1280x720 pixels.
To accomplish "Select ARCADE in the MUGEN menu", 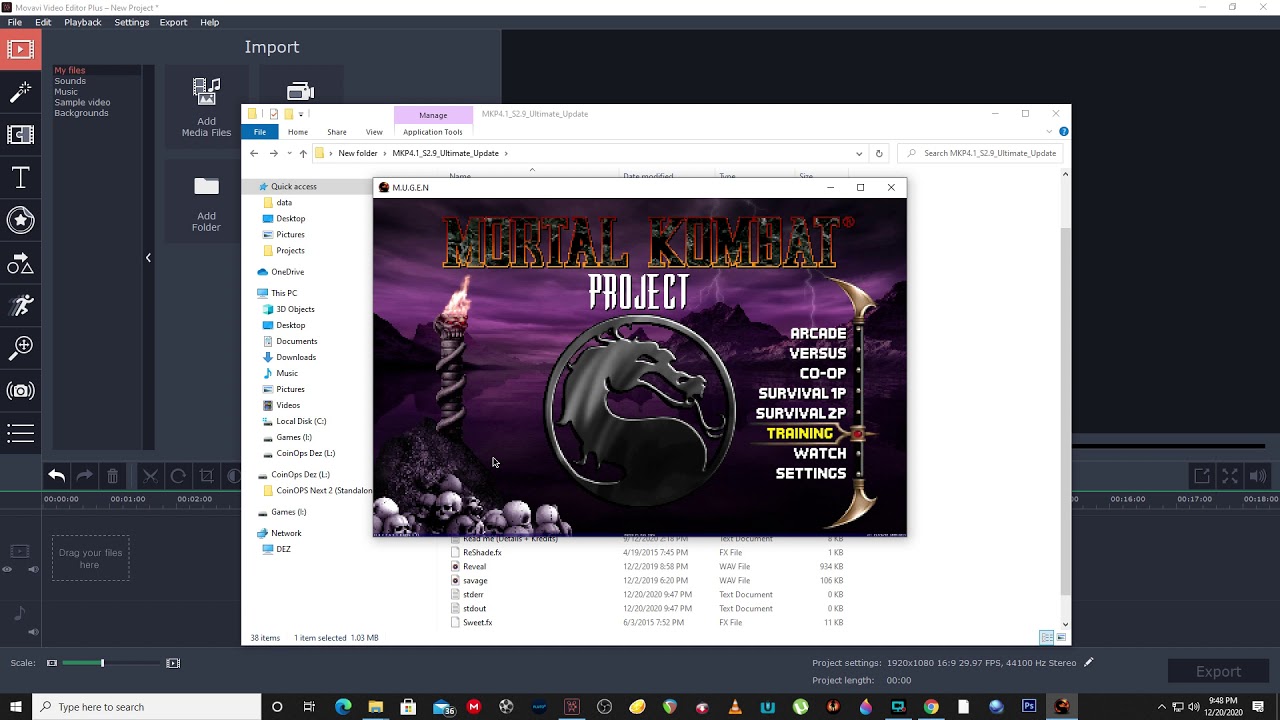I will [x=818, y=333].
